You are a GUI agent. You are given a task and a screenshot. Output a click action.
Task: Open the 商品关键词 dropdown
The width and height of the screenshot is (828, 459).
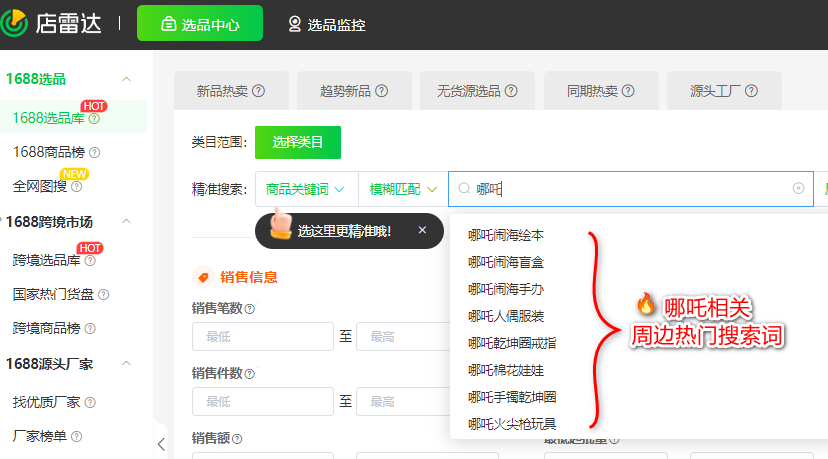tap(306, 188)
